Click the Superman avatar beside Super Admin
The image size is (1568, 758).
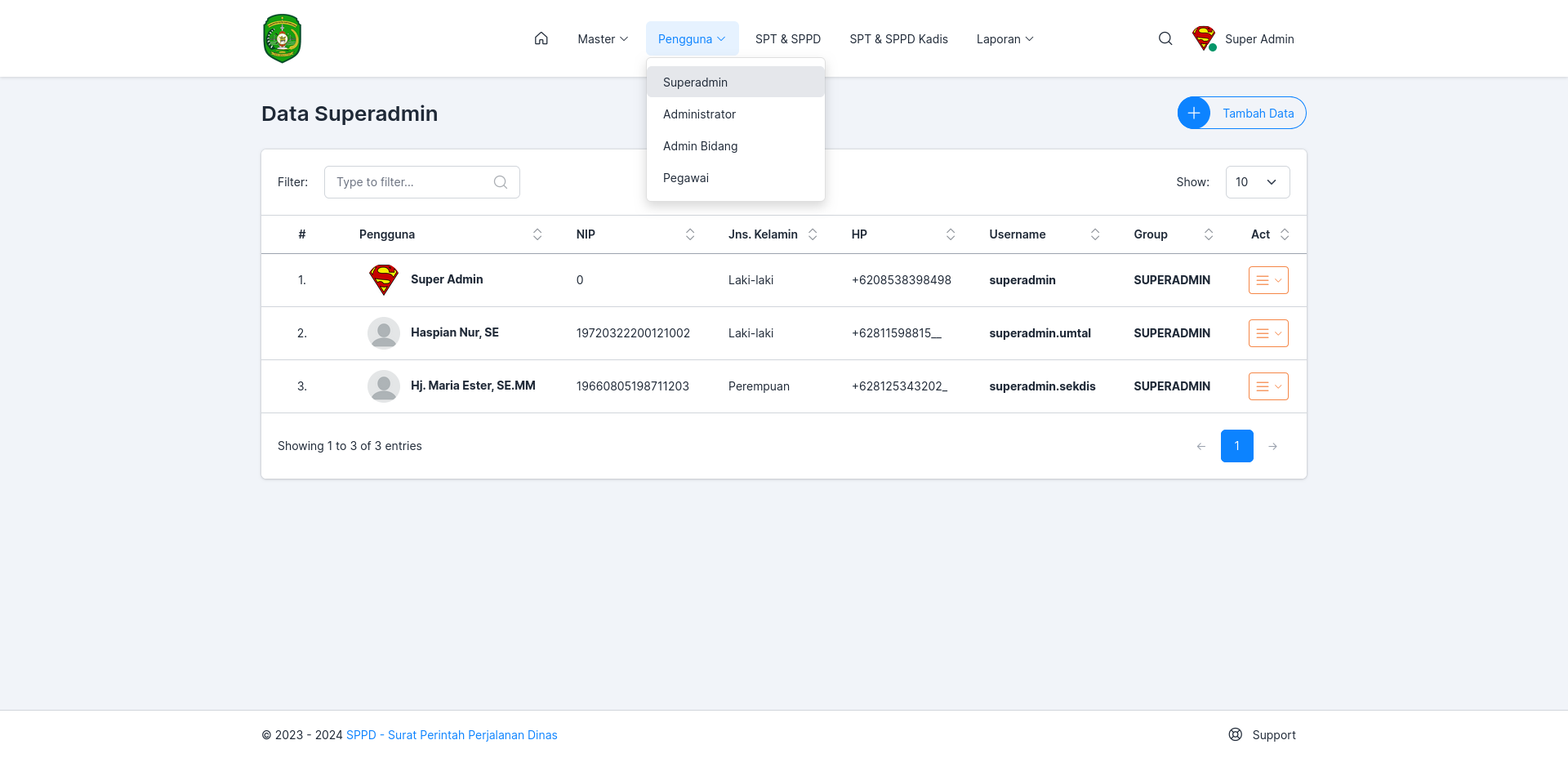coord(1204,38)
